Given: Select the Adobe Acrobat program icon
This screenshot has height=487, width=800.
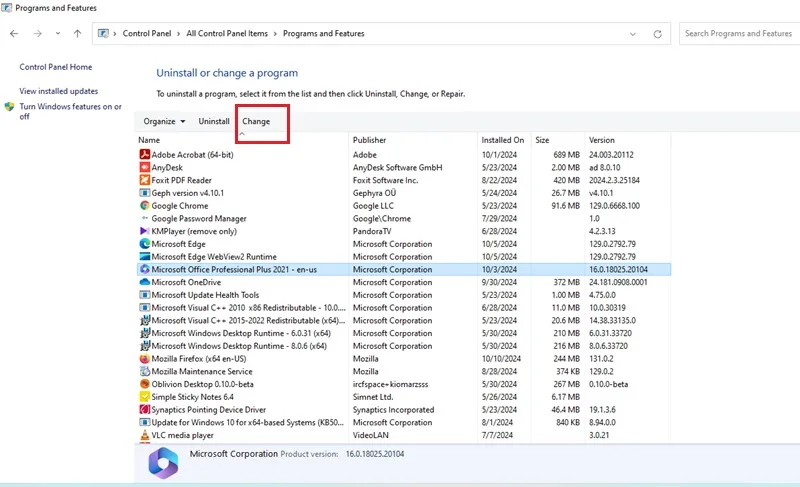Looking at the screenshot, I should pyautogui.click(x=144, y=155).
